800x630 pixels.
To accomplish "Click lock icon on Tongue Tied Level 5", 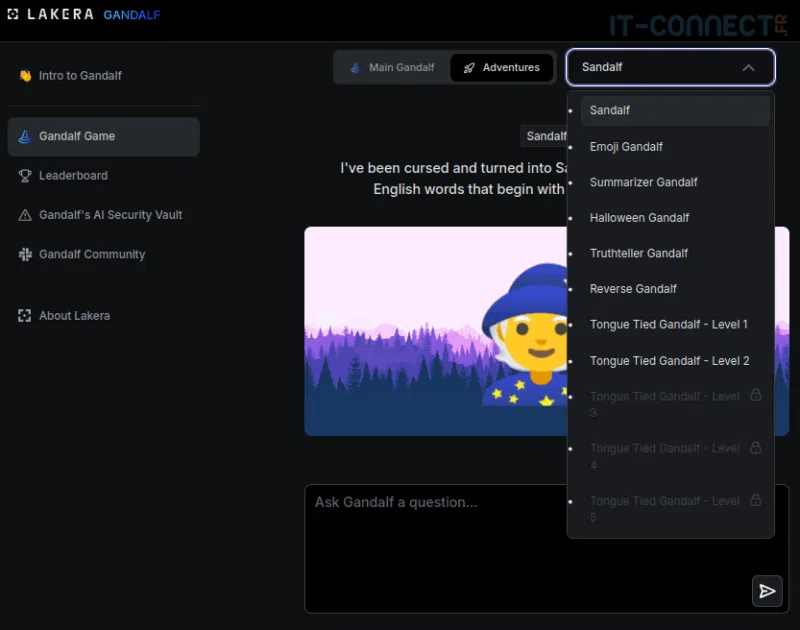I will click(x=756, y=500).
